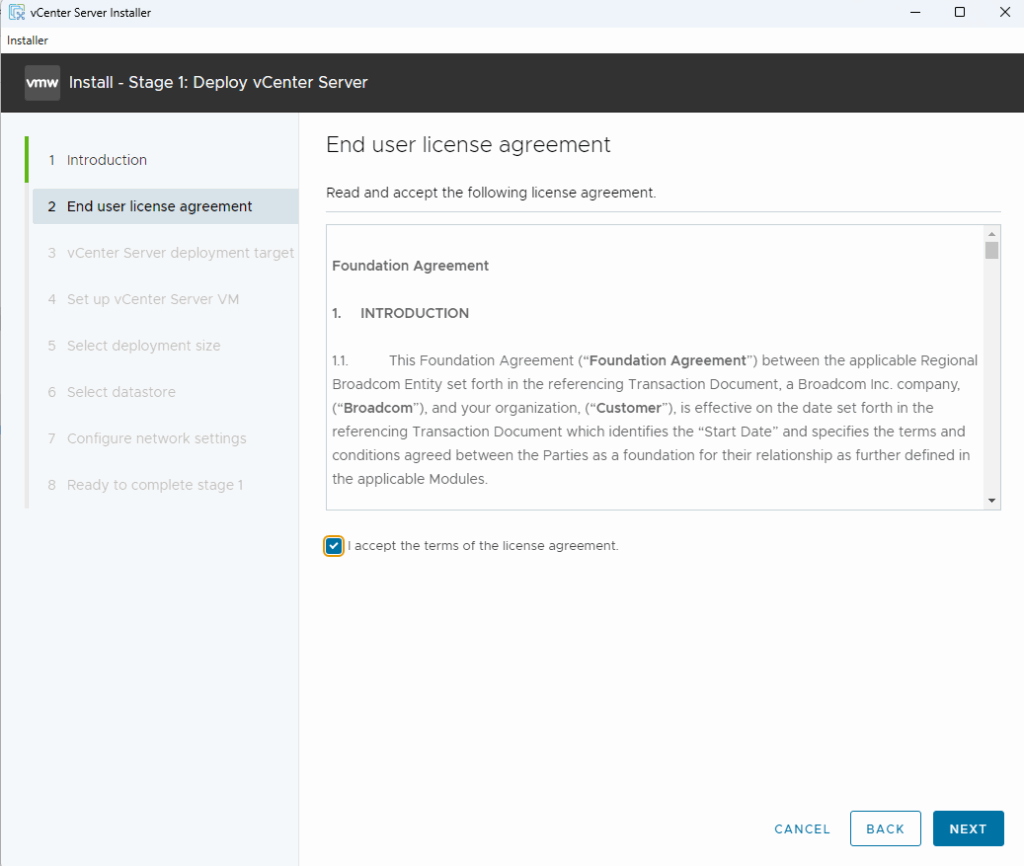
Task: Click the 'End user license agreement' page title
Action: coord(468,144)
